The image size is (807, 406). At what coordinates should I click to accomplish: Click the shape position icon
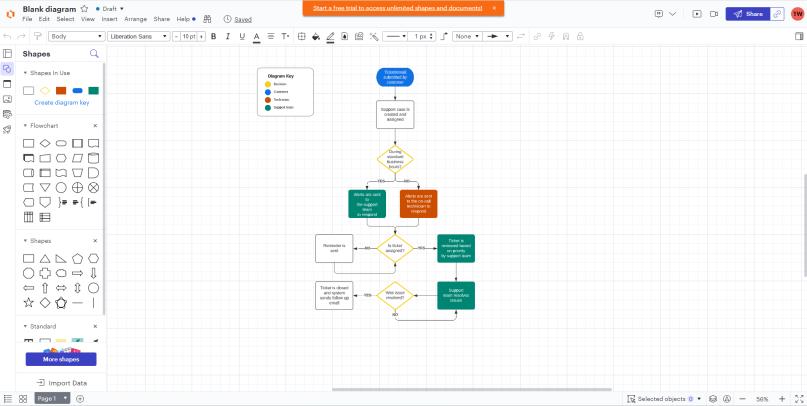tap(302, 37)
